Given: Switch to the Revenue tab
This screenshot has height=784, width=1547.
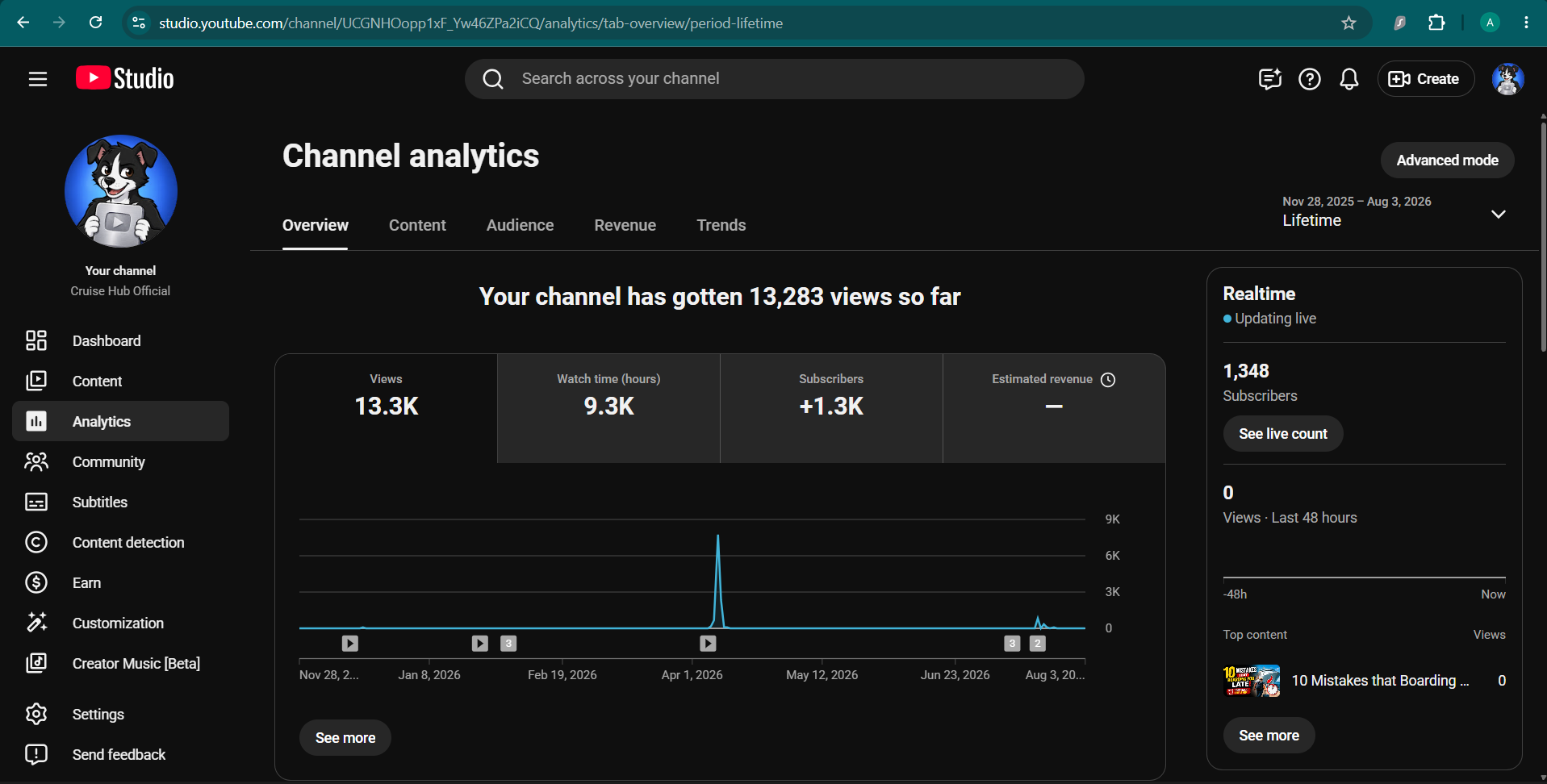Looking at the screenshot, I should coord(625,225).
